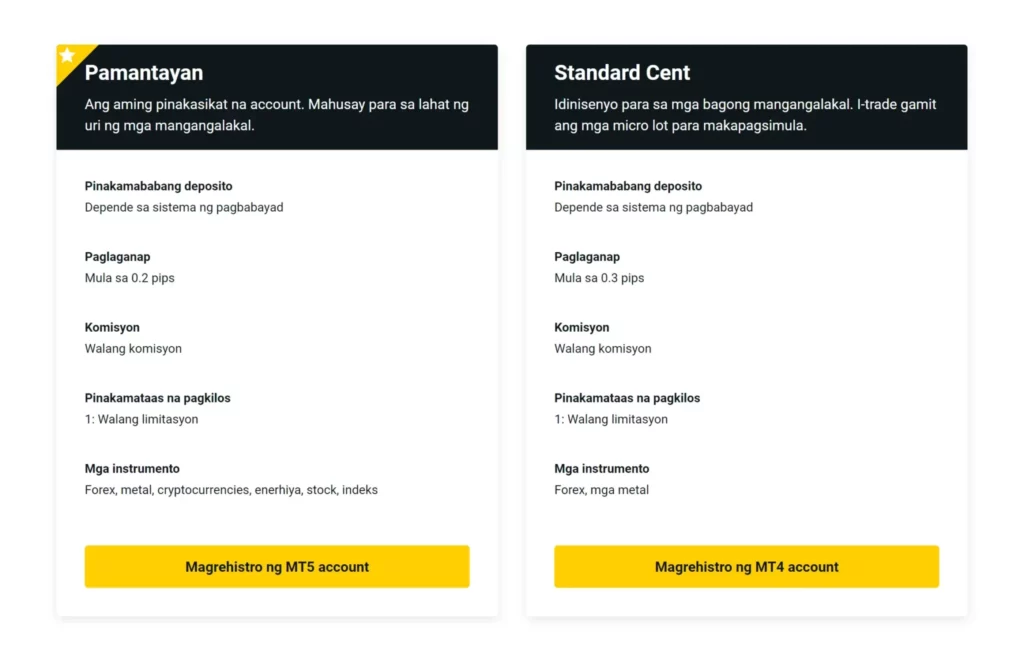Select the Standard Cent card description text
The height and width of the screenshot is (649, 1024).
pyautogui.click(x=744, y=114)
